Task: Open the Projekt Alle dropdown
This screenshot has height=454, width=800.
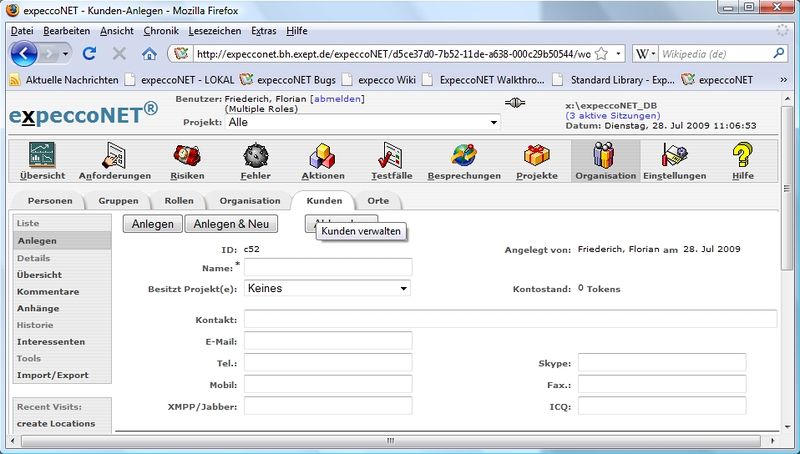Action: click(362, 122)
